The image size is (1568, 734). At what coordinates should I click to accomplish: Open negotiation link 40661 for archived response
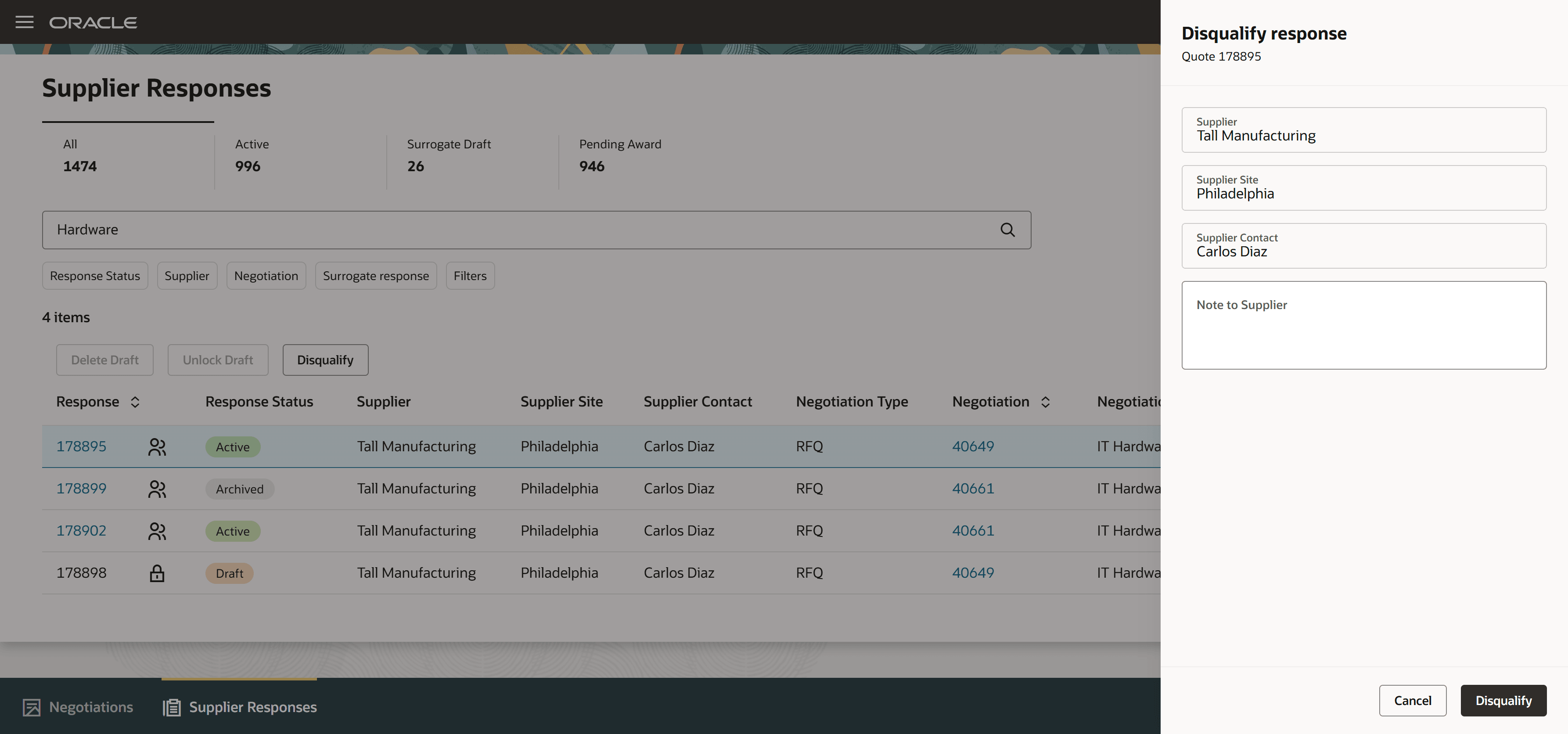point(973,489)
